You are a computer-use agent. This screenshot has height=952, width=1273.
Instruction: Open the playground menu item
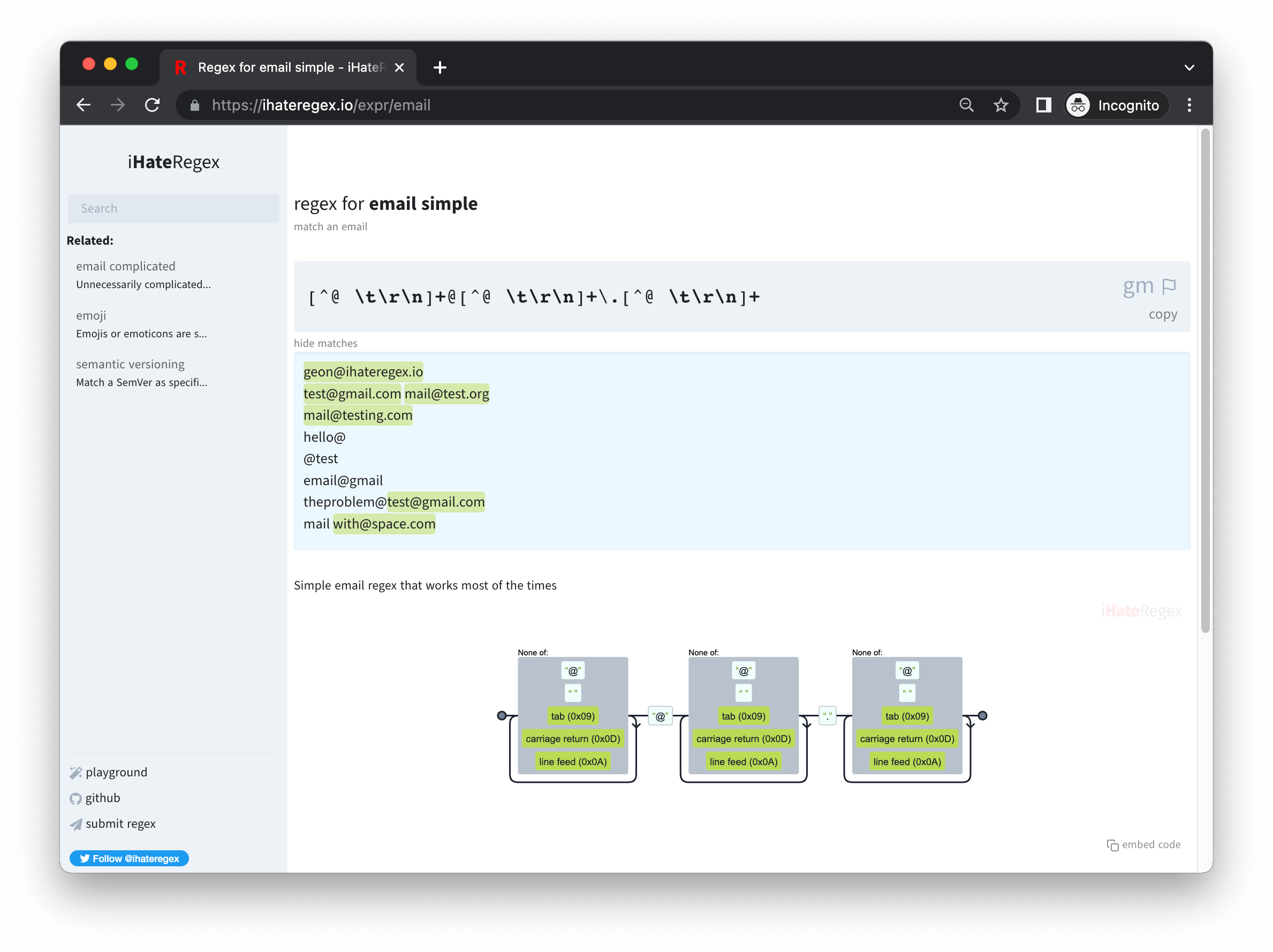(116, 773)
